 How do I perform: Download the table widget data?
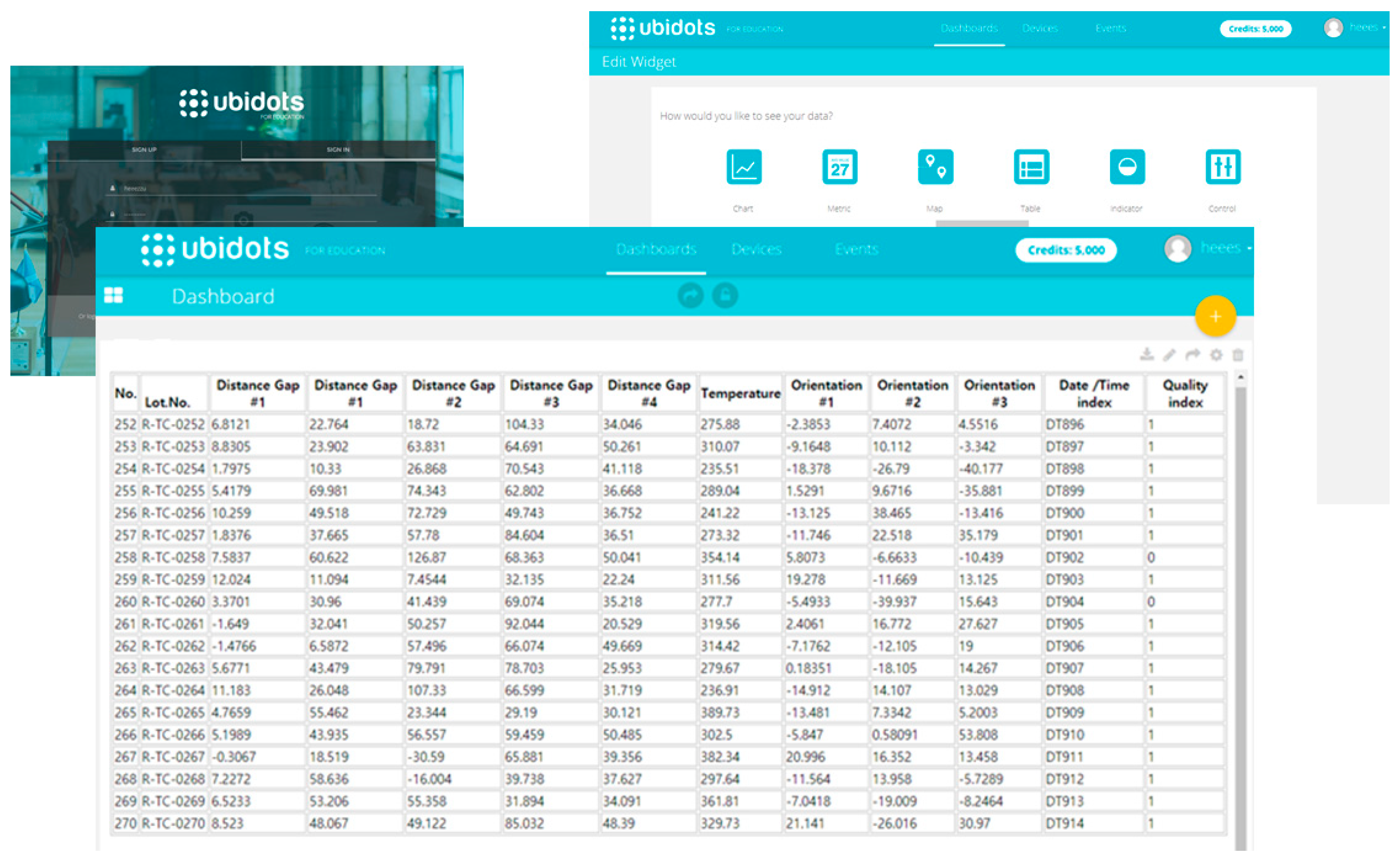pyautogui.click(x=1146, y=355)
